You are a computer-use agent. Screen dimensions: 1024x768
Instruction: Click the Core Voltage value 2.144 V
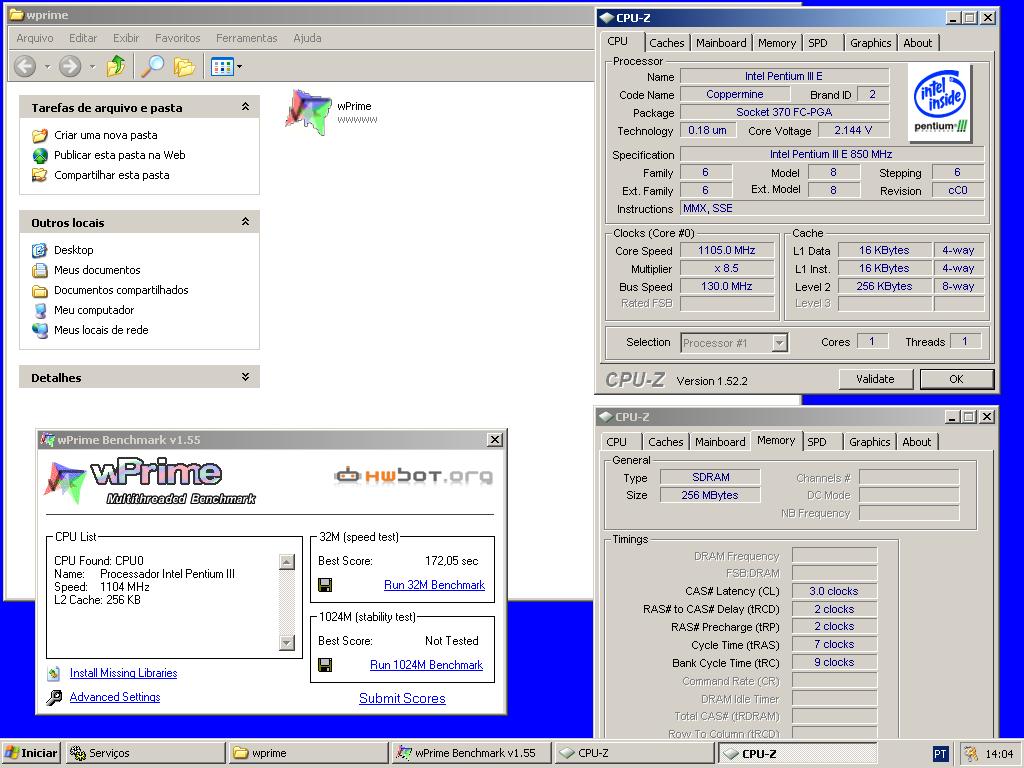853,131
